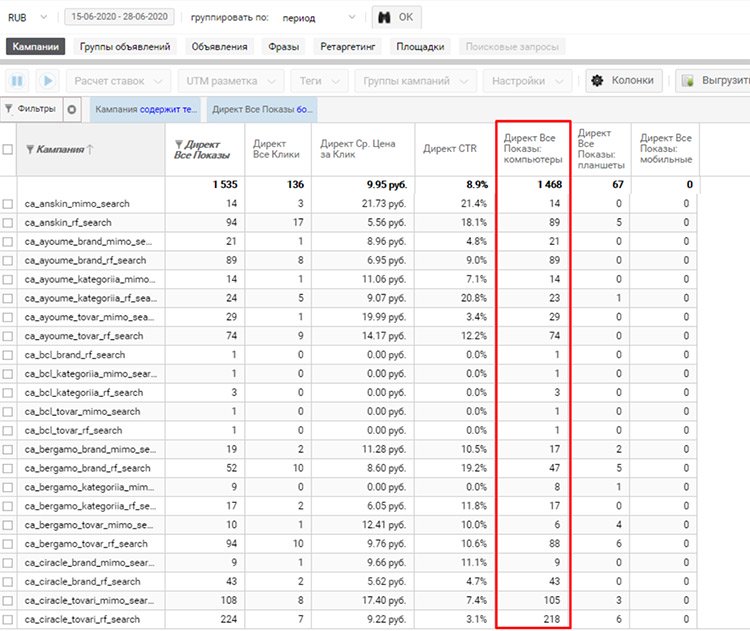Switch to the Поисковые запросы tab
750x631 pixels.
pyautogui.click(x=512, y=46)
